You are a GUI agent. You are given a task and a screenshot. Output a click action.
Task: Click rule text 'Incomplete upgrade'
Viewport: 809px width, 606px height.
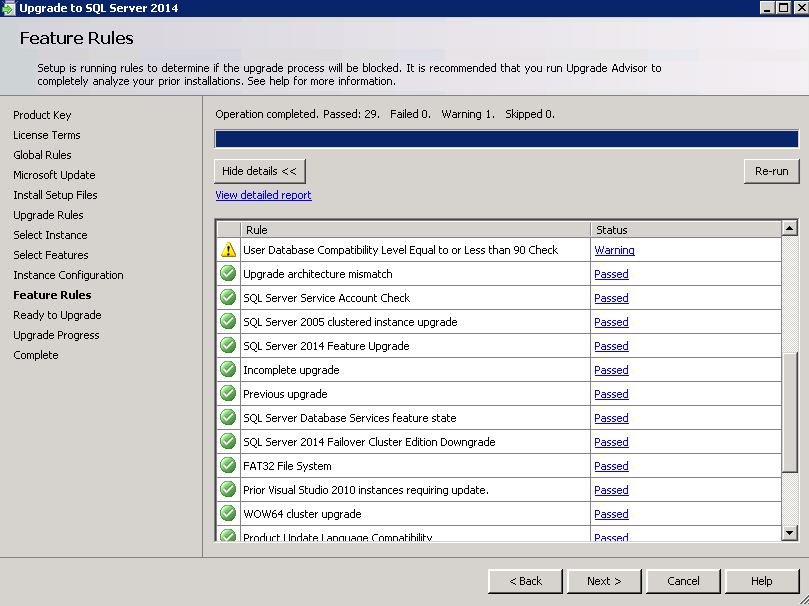point(291,370)
